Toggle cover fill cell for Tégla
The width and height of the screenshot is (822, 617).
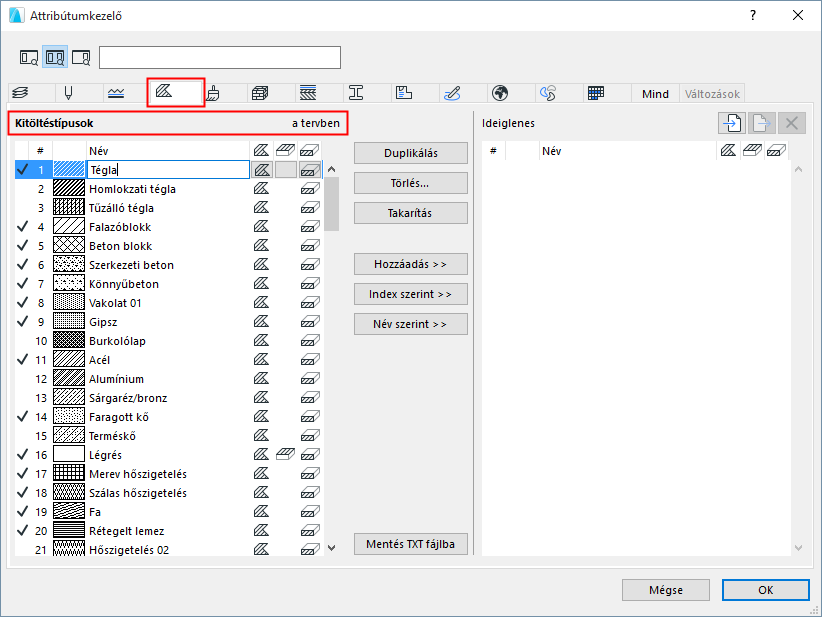[286, 170]
